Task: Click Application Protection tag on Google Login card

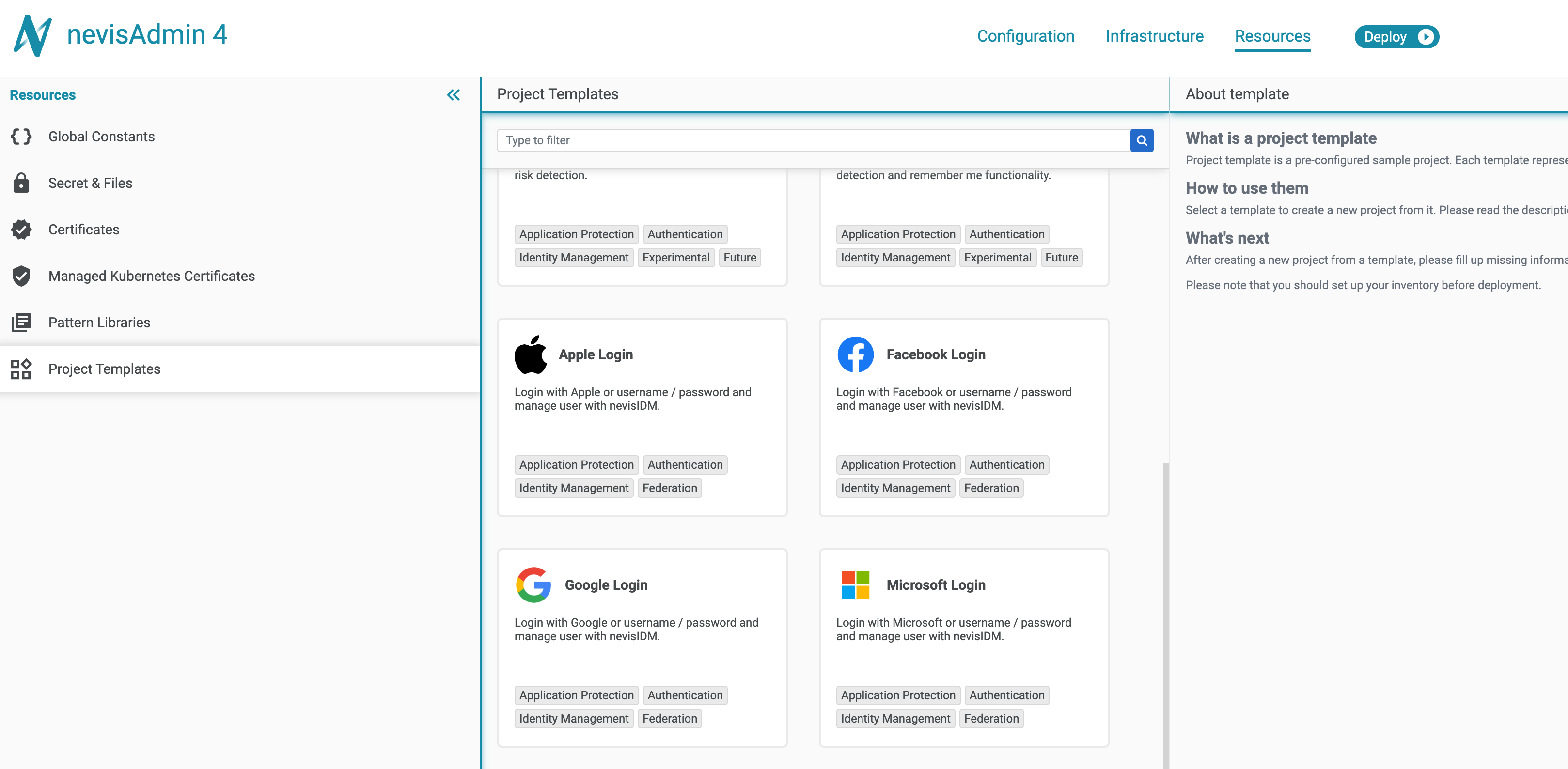Action: (576, 695)
